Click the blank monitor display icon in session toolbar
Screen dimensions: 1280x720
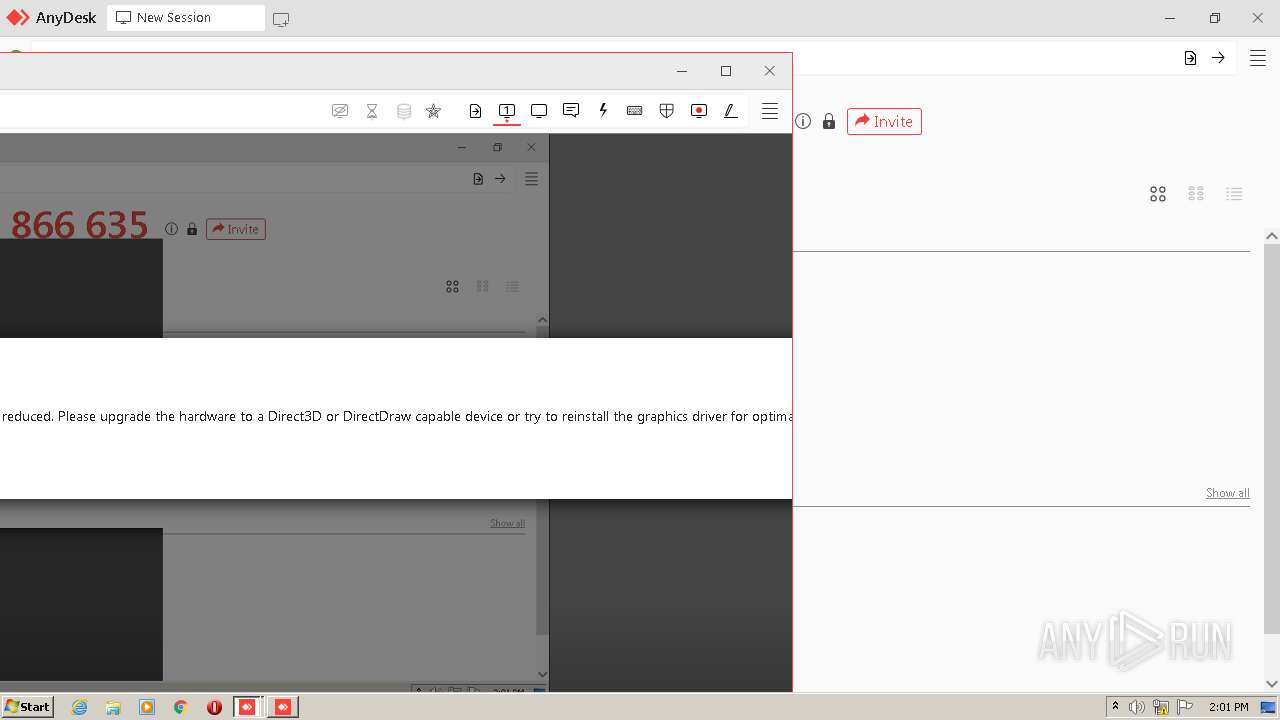539,111
